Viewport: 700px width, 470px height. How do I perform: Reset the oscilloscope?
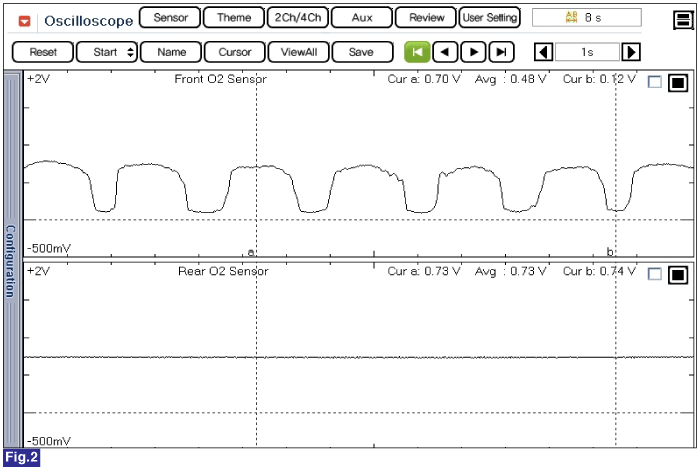(x=43, y=52)
